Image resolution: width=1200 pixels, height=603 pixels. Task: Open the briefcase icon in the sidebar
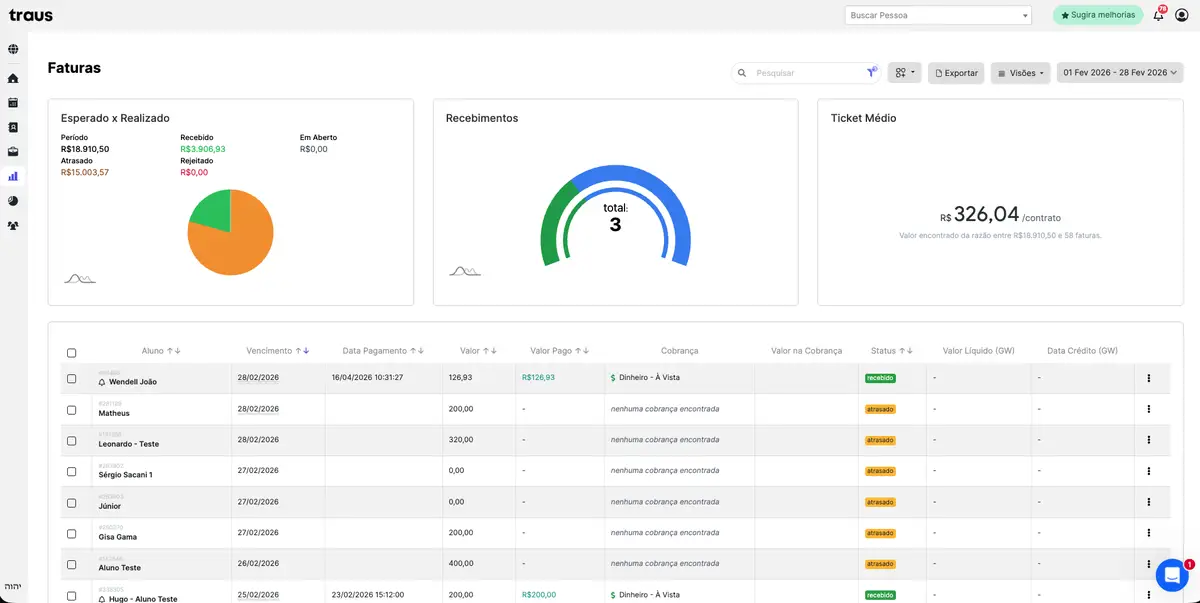(x=13, y=152)
